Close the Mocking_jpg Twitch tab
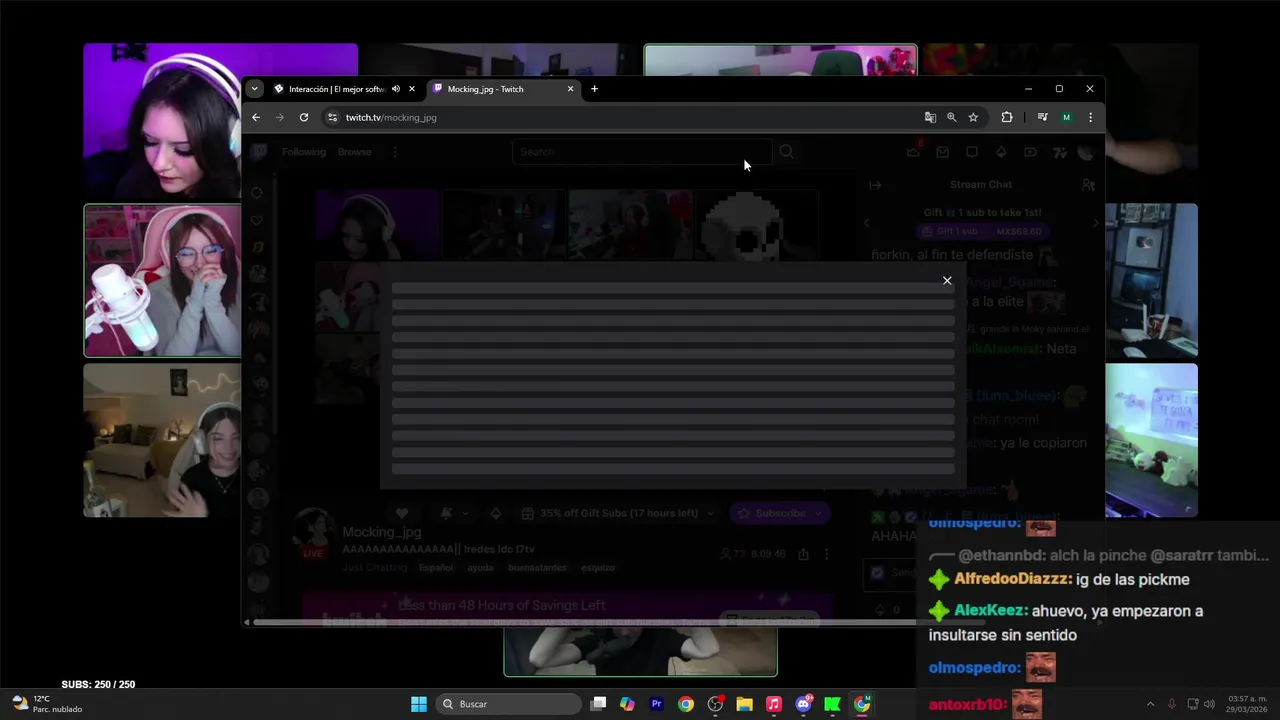Screen dimensions: 1280x720 click(x=571, y=89)
